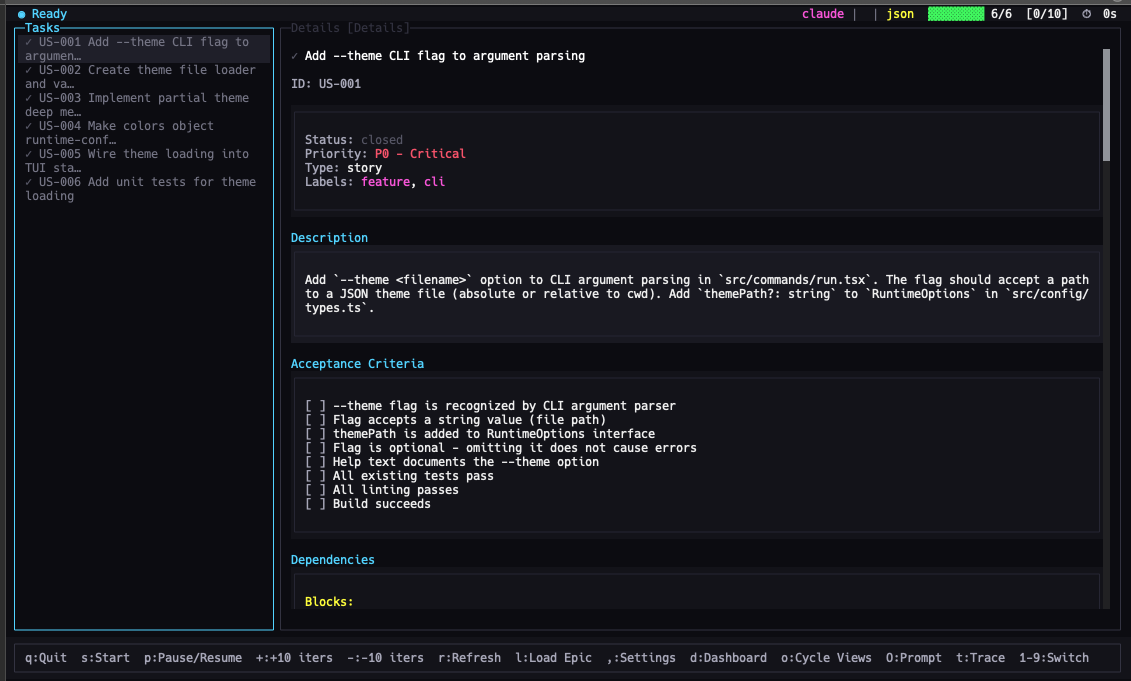This screenshot has height=681, width=1131.
Task: Click the checkmark icon beside US-001 task
Action: tap(29, 42)
